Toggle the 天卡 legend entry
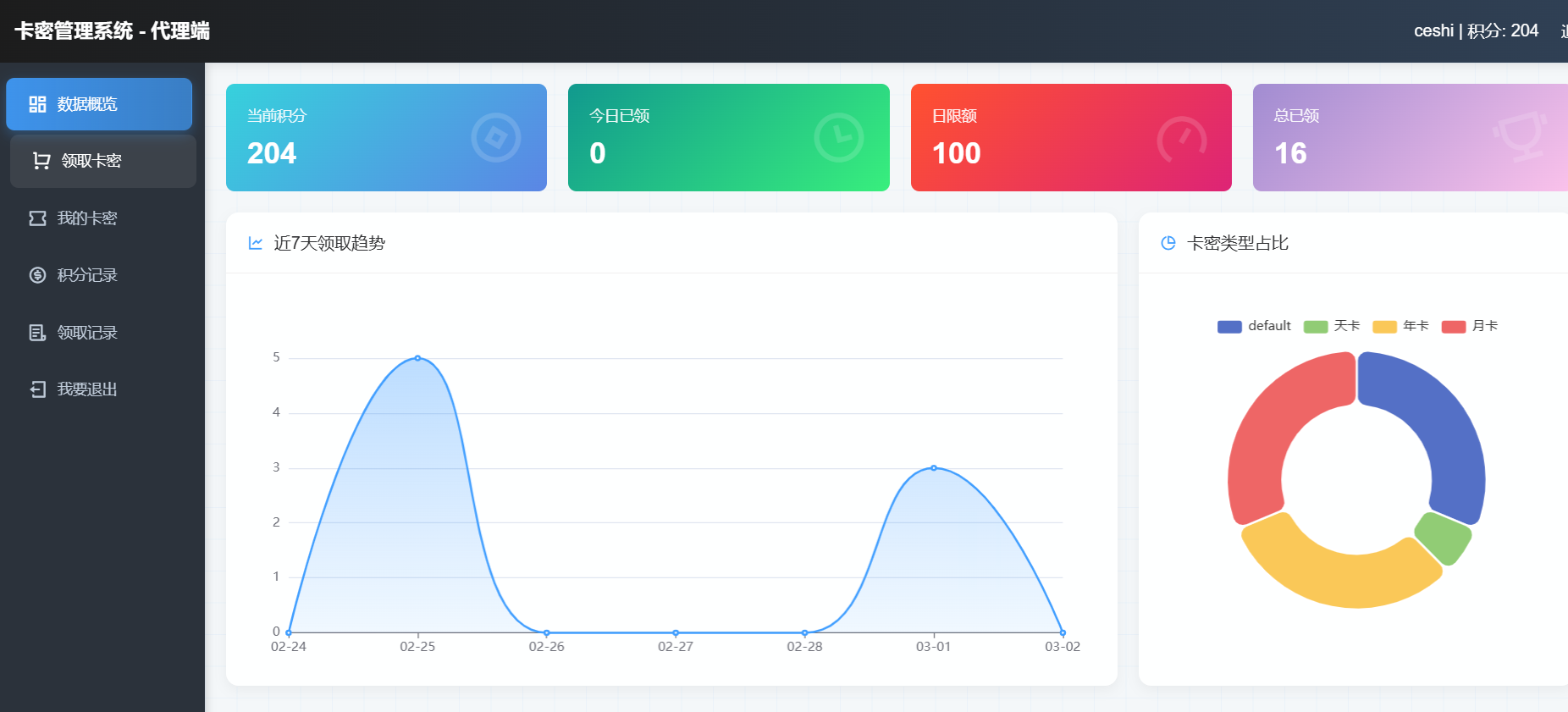 1332,327
